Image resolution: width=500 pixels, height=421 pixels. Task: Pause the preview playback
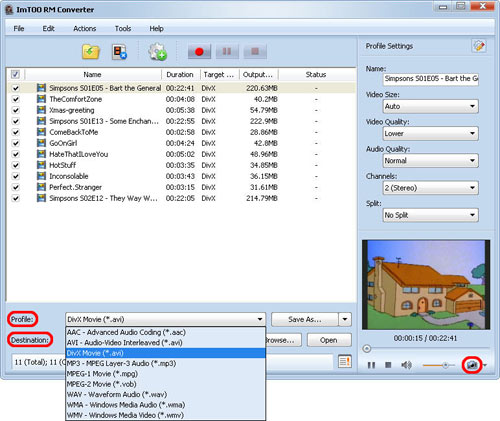point(371,365)
